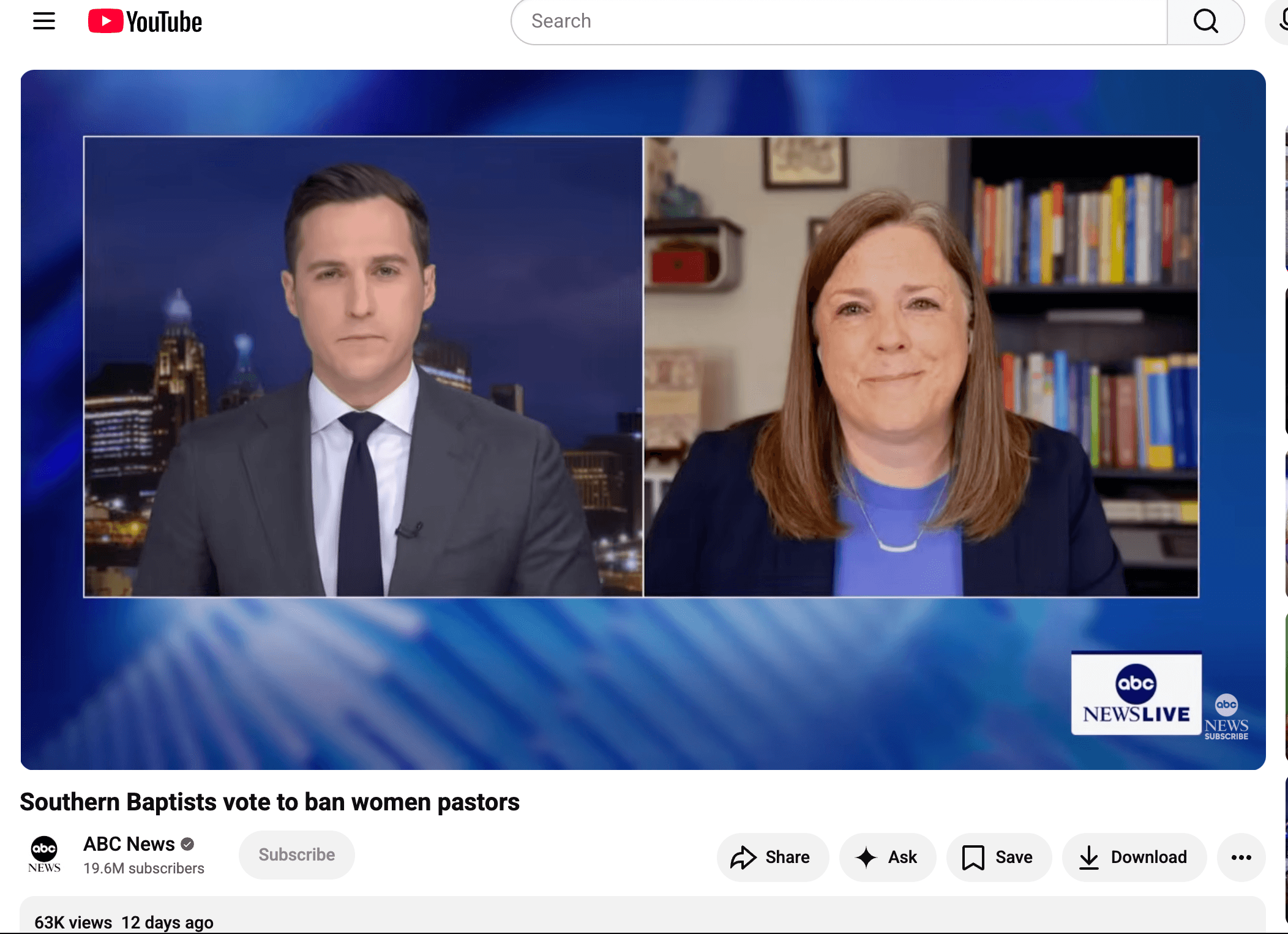Save video to a playlist
This screenshot has width=1288, height=934.
coord(998,857)
